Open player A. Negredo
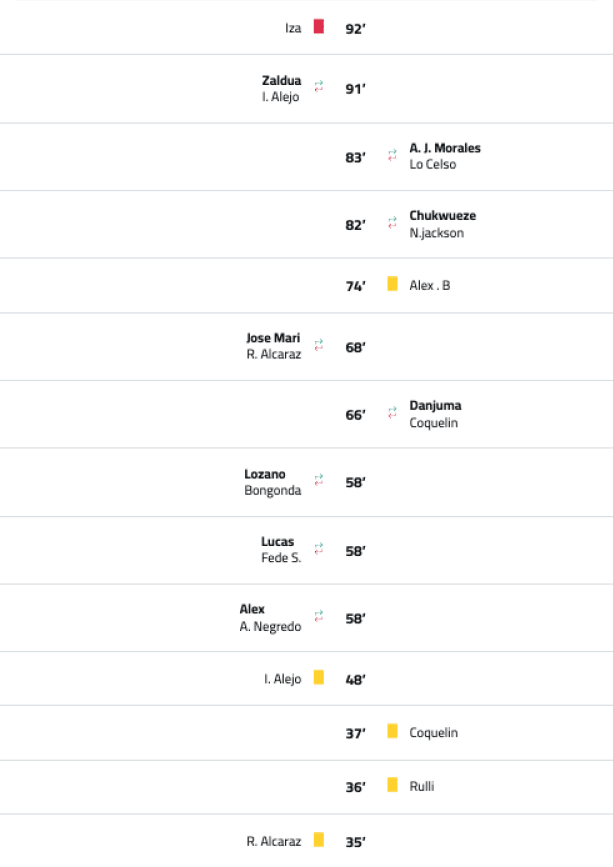613x867 pixels. (270, 627)
